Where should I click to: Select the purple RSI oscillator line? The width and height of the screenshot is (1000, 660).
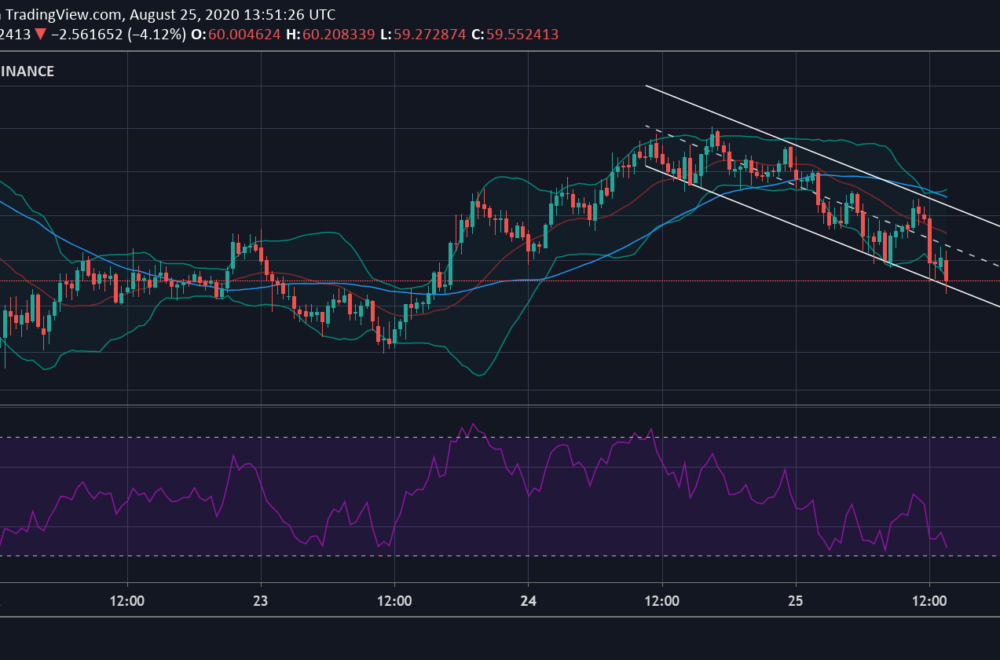472,426
